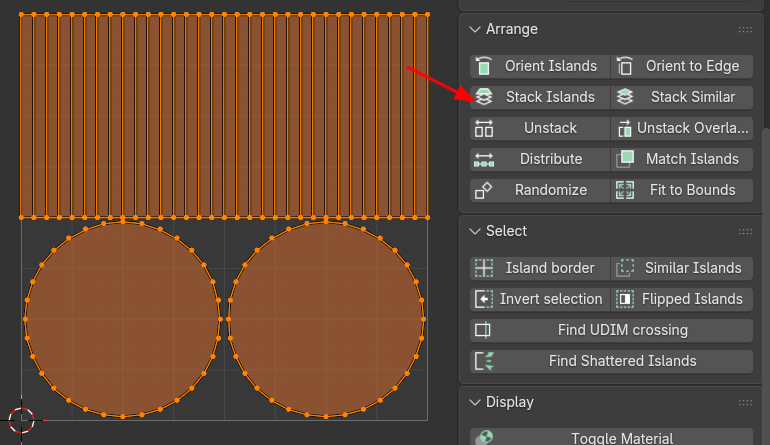
Task: Click the Find Shattered Islands icon
Action: click(x=484, y=361)
